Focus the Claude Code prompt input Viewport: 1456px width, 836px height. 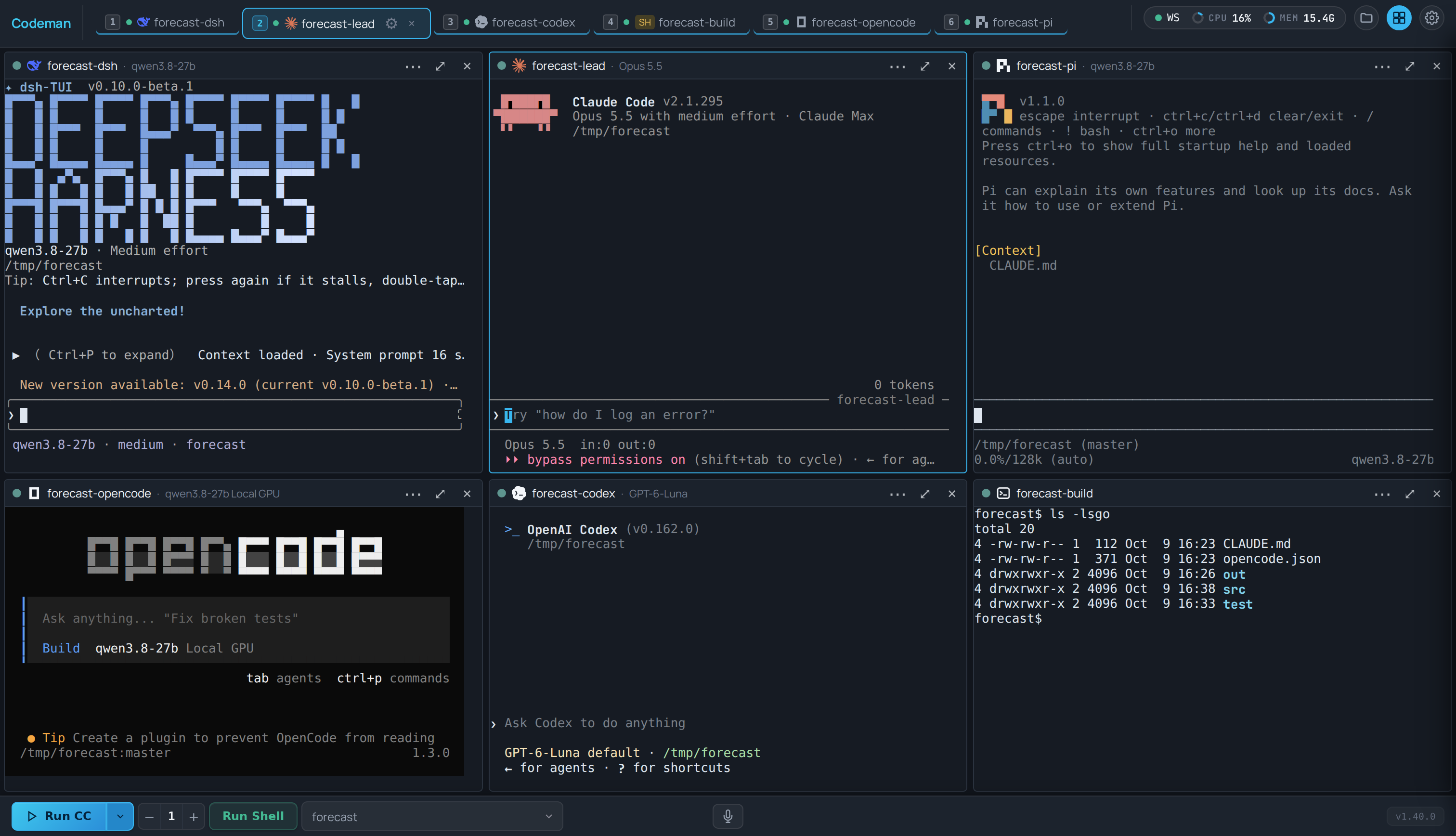(x=720, y=415)
